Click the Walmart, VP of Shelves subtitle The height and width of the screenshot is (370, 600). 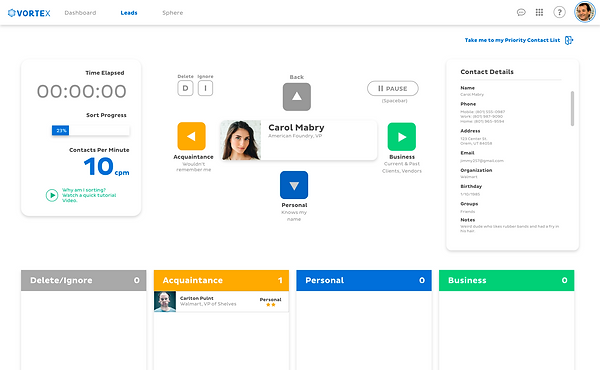click(208, 304)
